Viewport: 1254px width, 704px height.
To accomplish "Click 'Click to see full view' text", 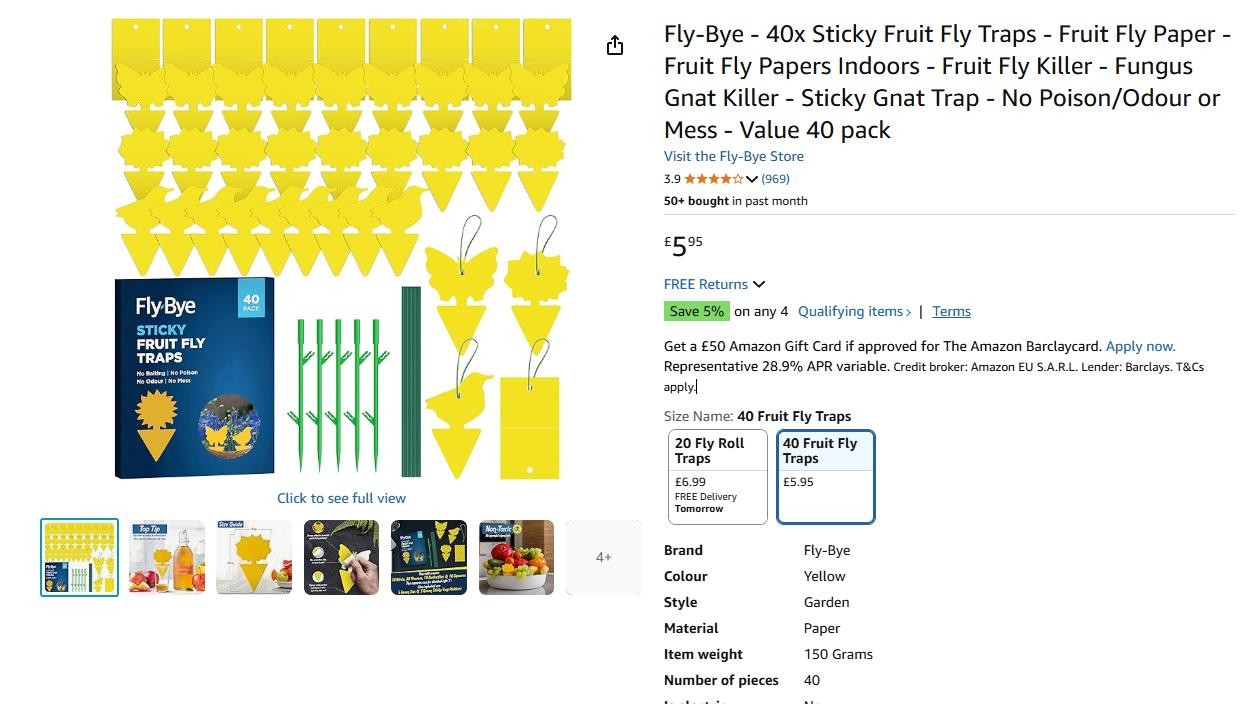I will point(341,498).
